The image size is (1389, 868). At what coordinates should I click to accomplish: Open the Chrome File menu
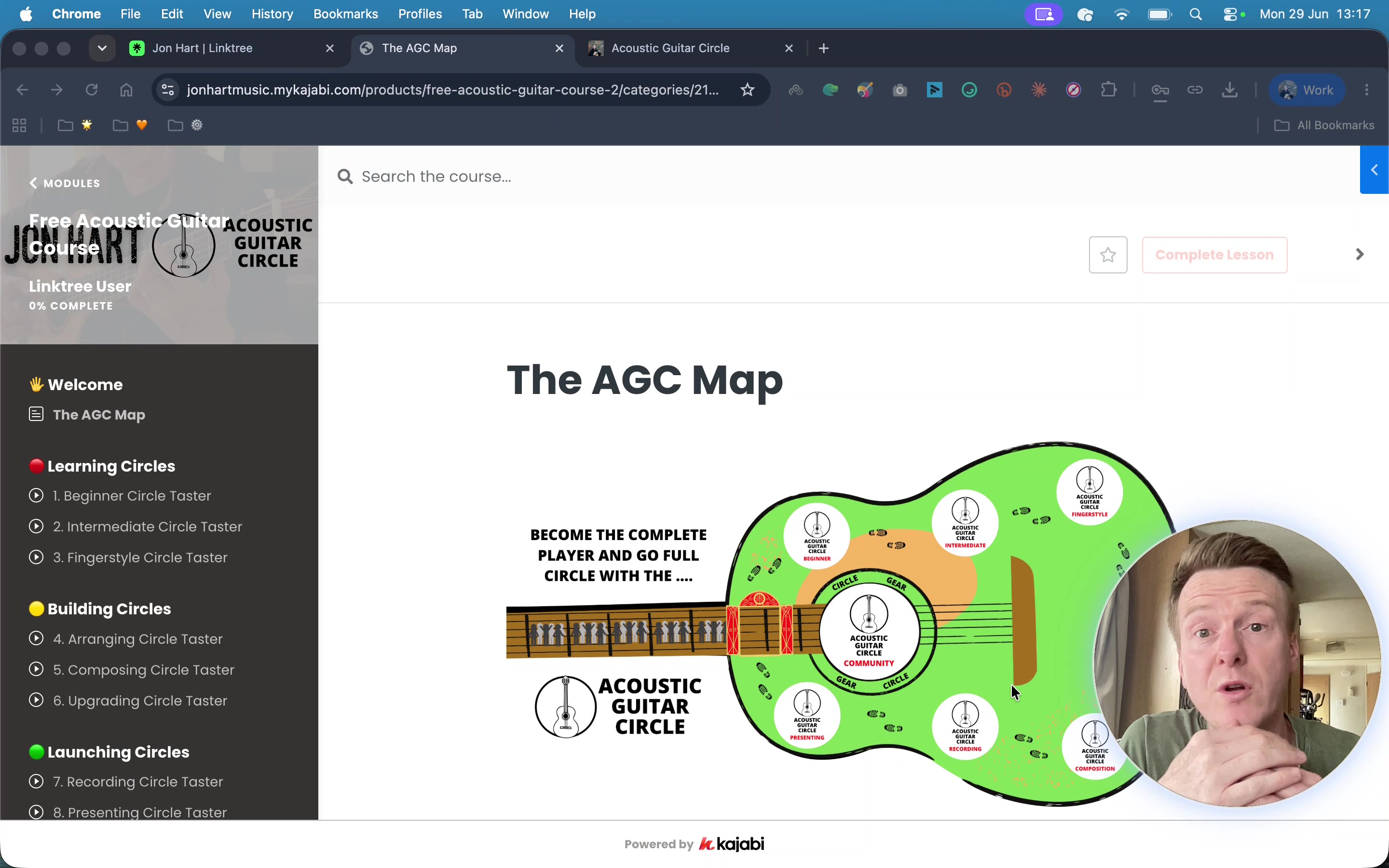(x=130, y=14)
